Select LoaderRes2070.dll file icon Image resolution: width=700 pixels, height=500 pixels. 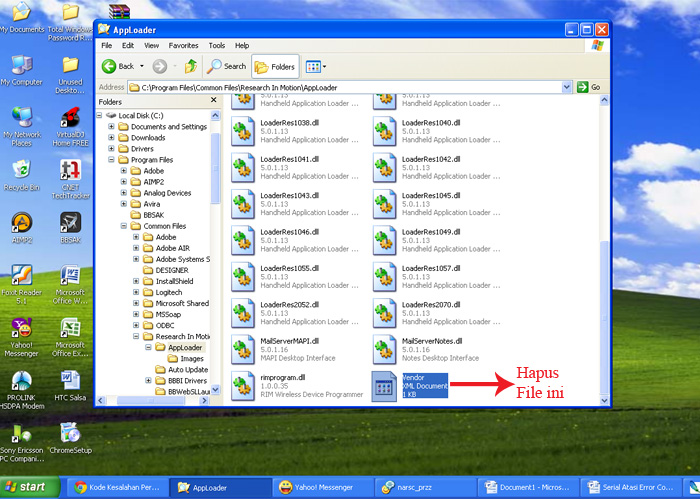[x=385, y=312]
